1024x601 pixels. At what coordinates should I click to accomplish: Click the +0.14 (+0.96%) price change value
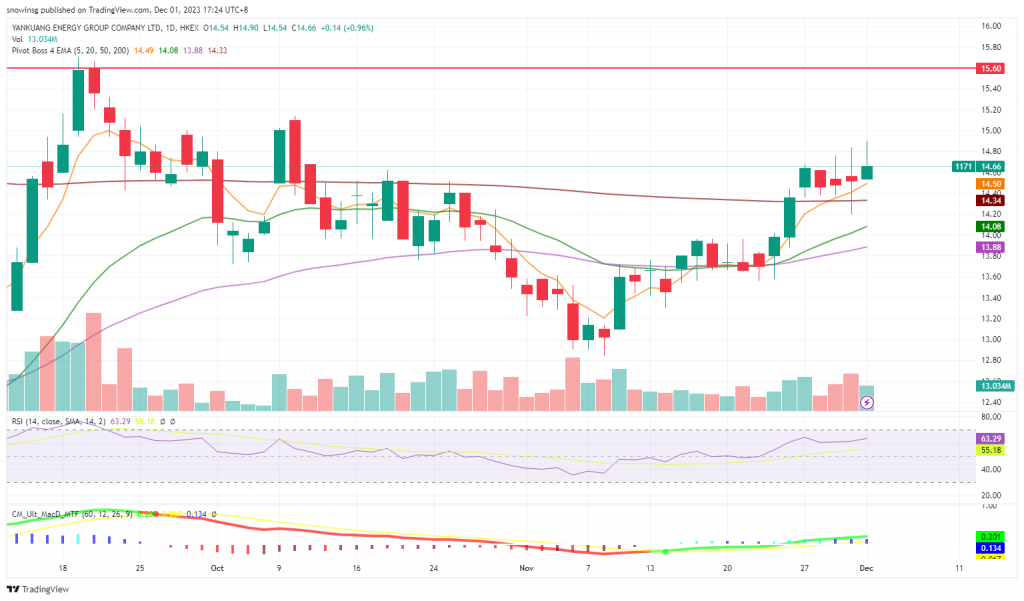(347, 28)
